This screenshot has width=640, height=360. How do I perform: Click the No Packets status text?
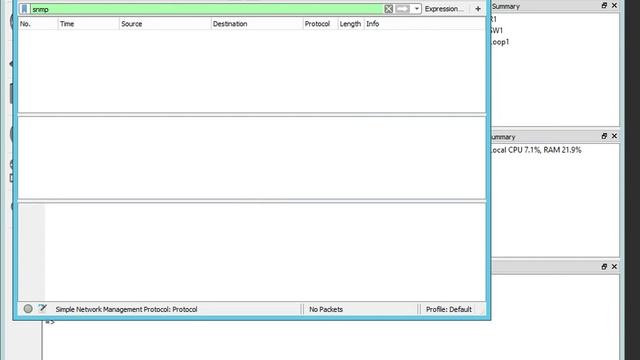pyautogui.click(x=326, y=309)
